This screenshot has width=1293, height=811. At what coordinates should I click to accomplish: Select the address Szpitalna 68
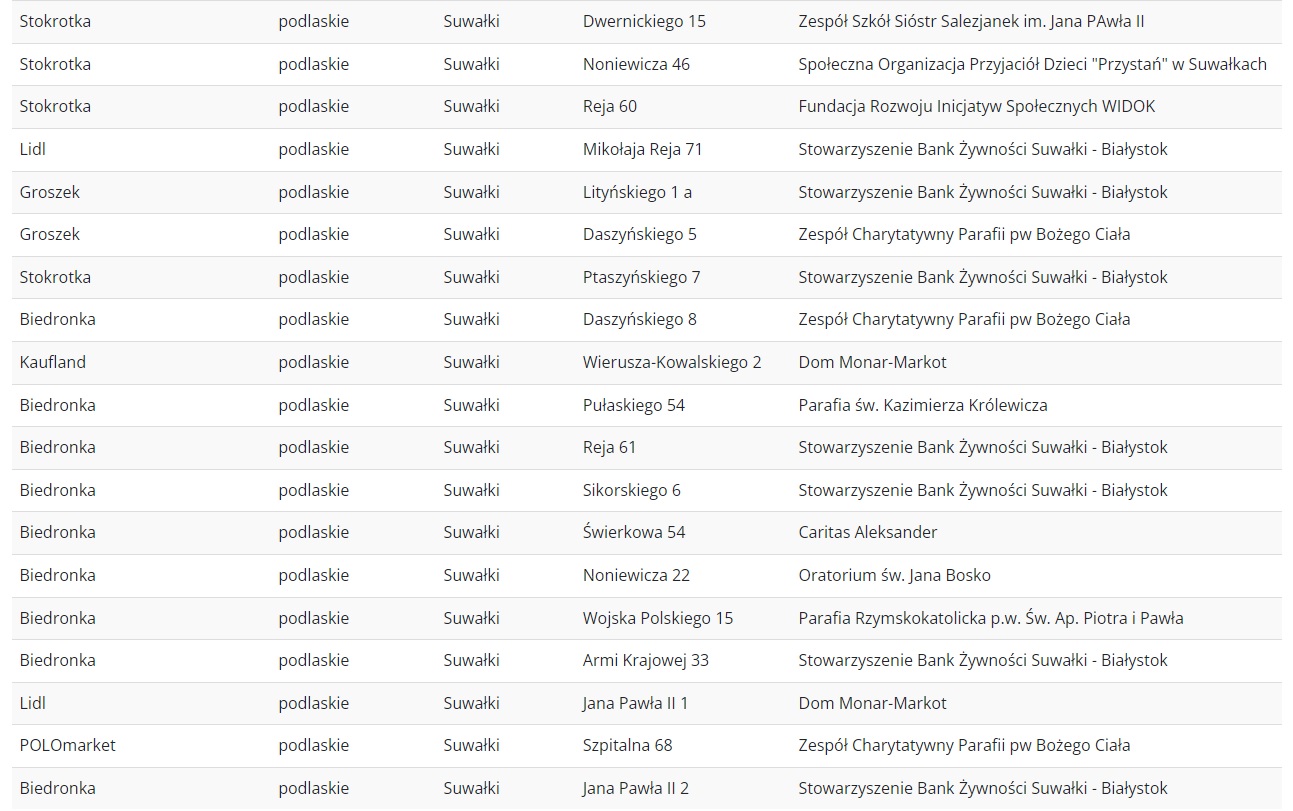point(628,745)
